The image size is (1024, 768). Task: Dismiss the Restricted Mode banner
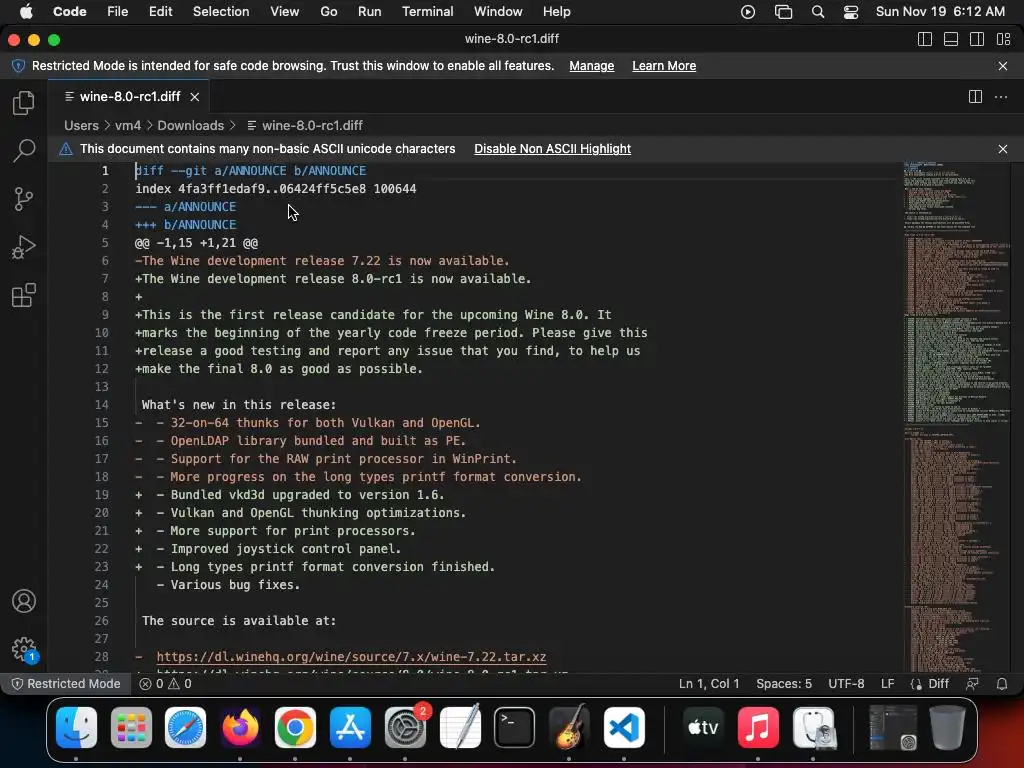1002,66
